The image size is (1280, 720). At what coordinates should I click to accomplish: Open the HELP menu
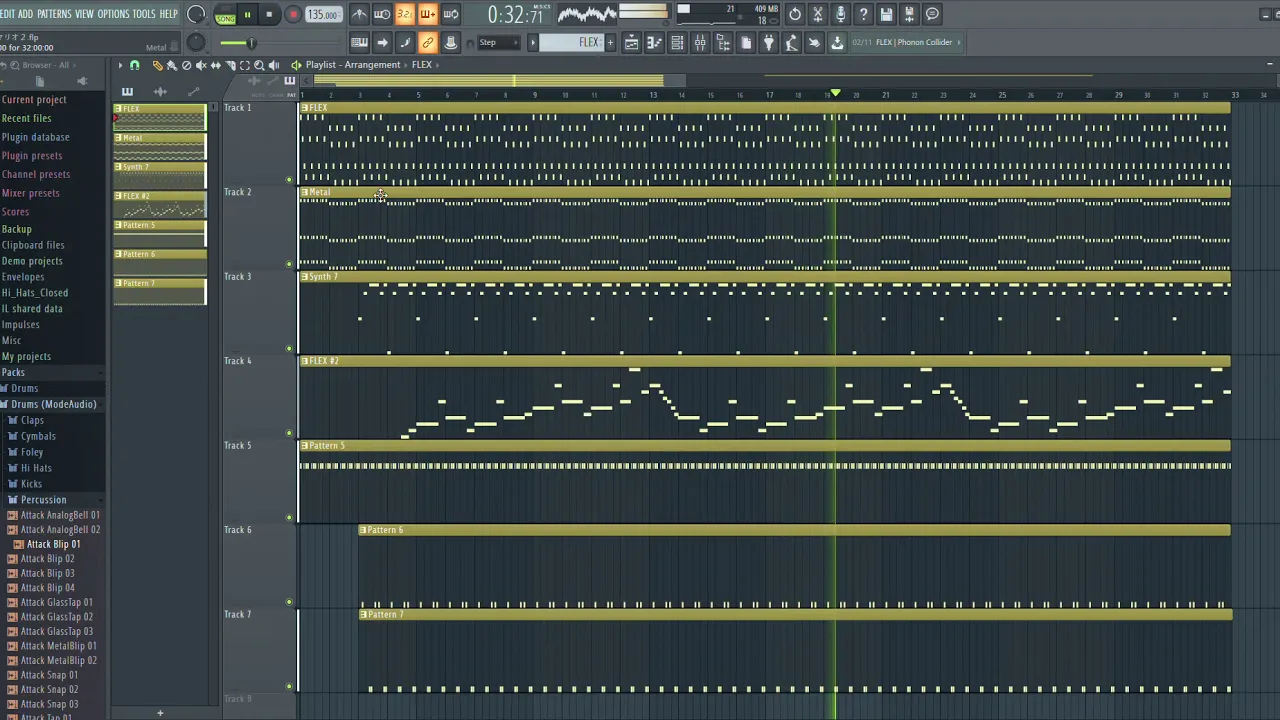point(169,14)
